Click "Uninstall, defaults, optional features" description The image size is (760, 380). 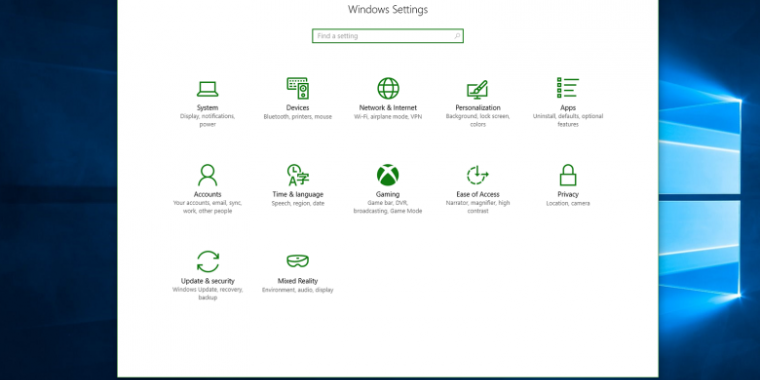[x=568, y=120]
